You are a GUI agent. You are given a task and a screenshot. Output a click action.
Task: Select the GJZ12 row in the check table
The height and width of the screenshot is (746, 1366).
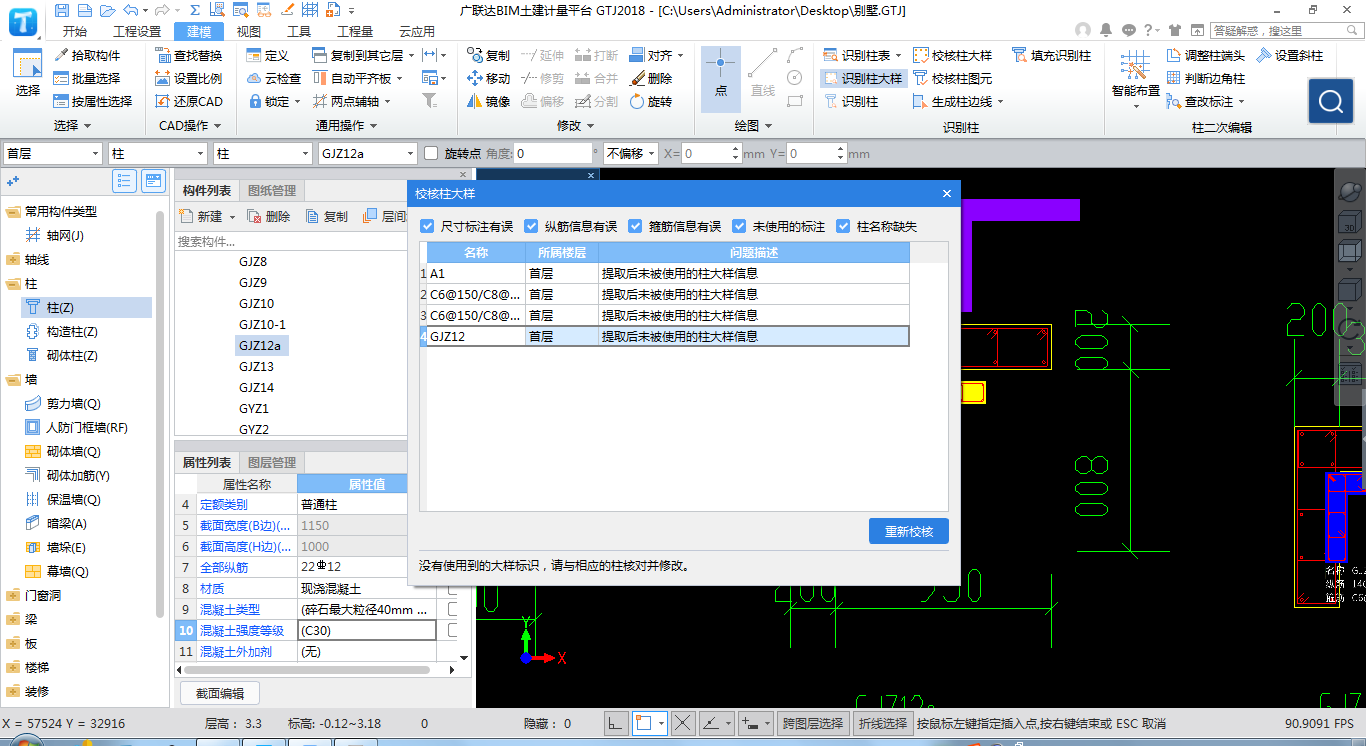[664, 337]
